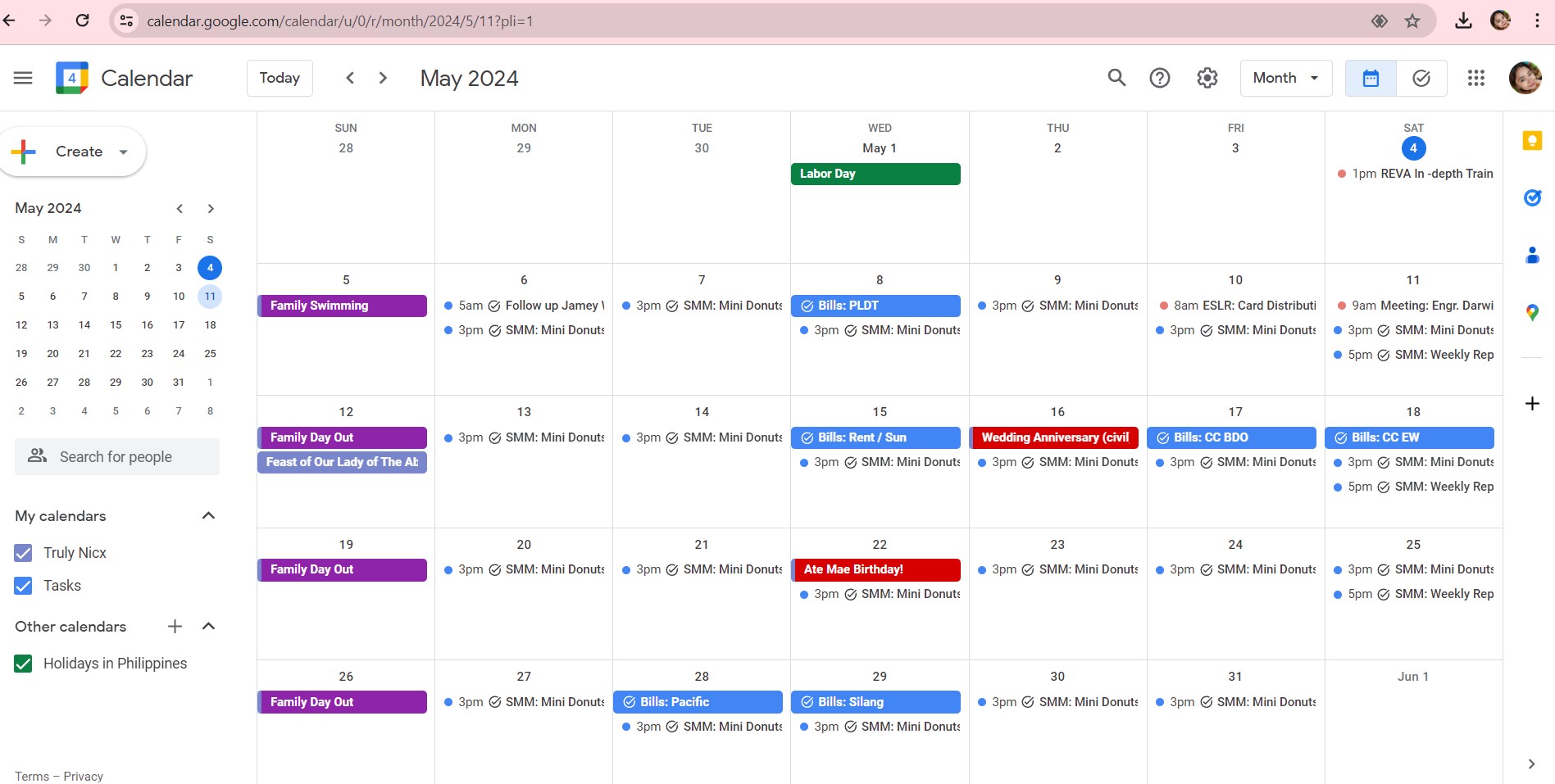Open Labor Day event

click(x=875, y=174)
